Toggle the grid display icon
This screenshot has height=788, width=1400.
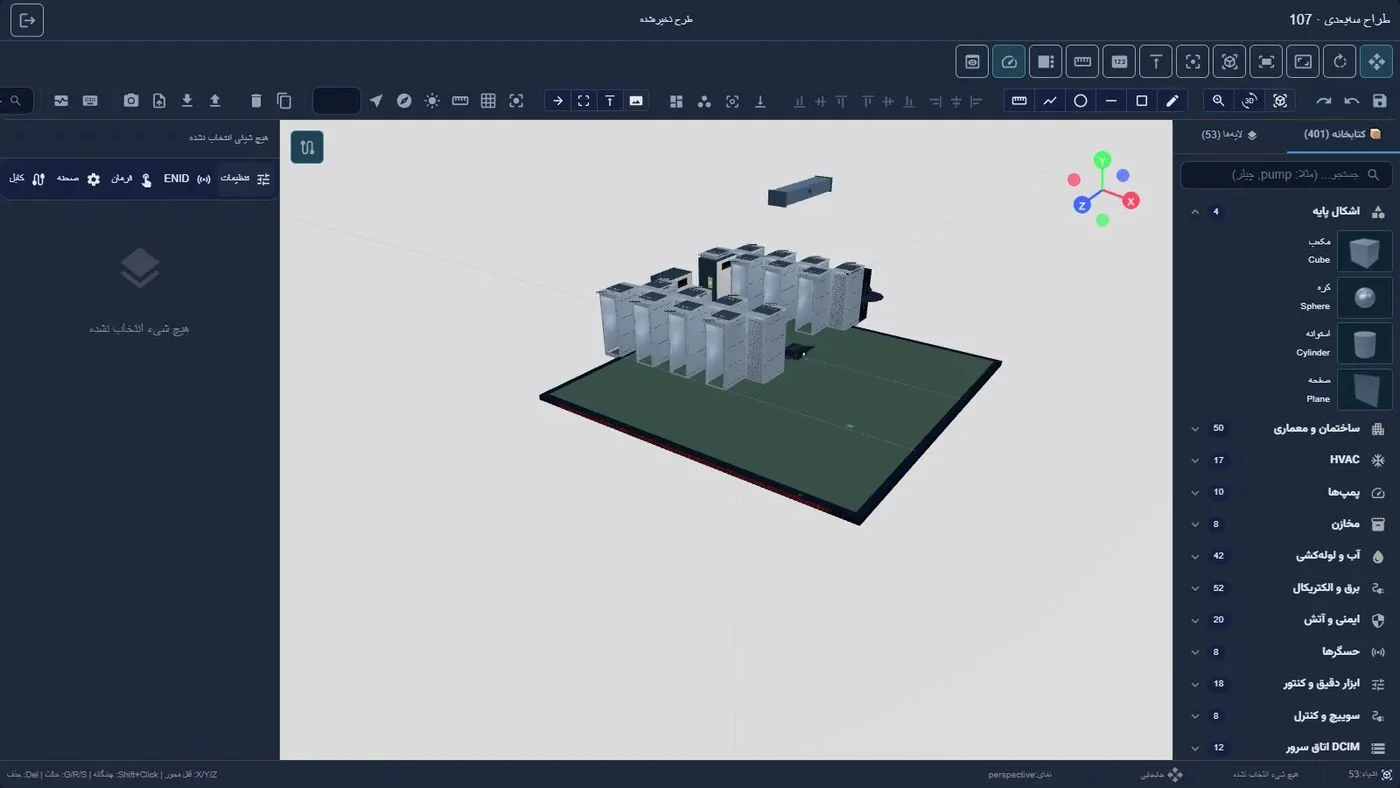[x=488, y=101]
